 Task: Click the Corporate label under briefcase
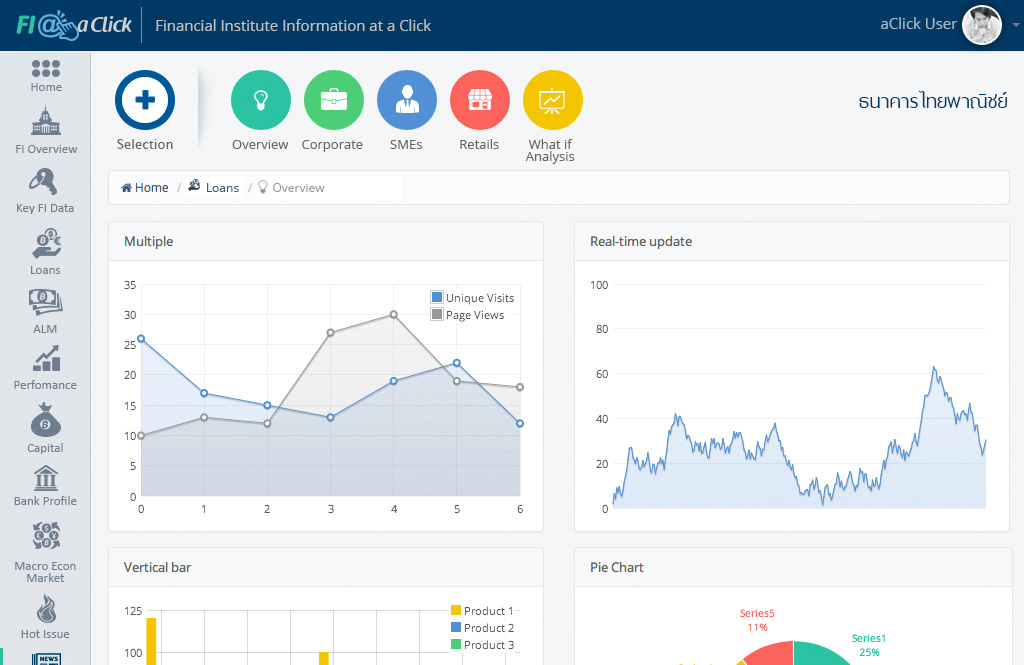(332, 144)
